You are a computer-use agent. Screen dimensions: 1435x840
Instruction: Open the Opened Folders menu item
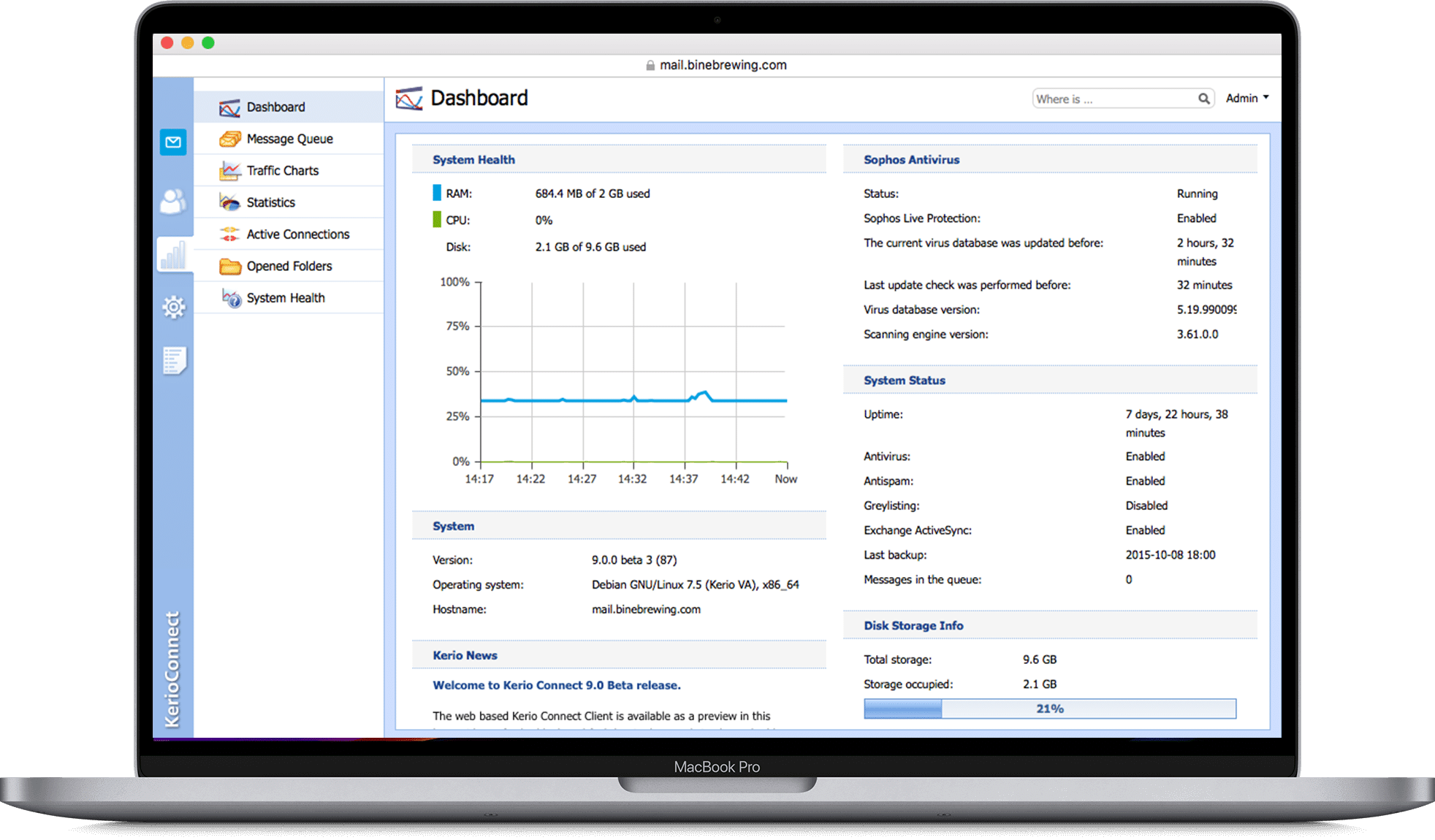(x=289, y=266)
